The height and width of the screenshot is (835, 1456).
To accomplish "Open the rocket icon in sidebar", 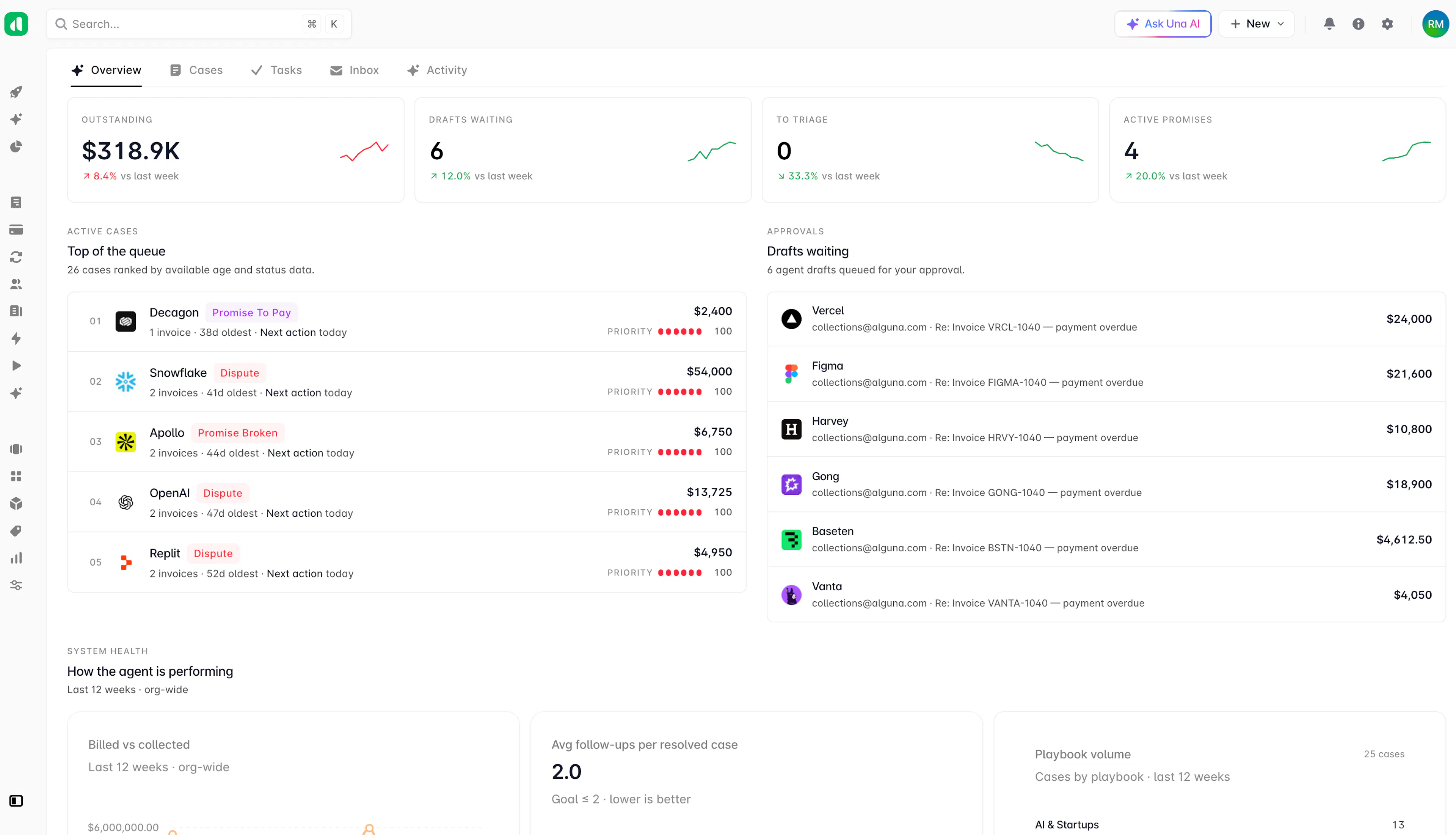I will tap(16, 92).
